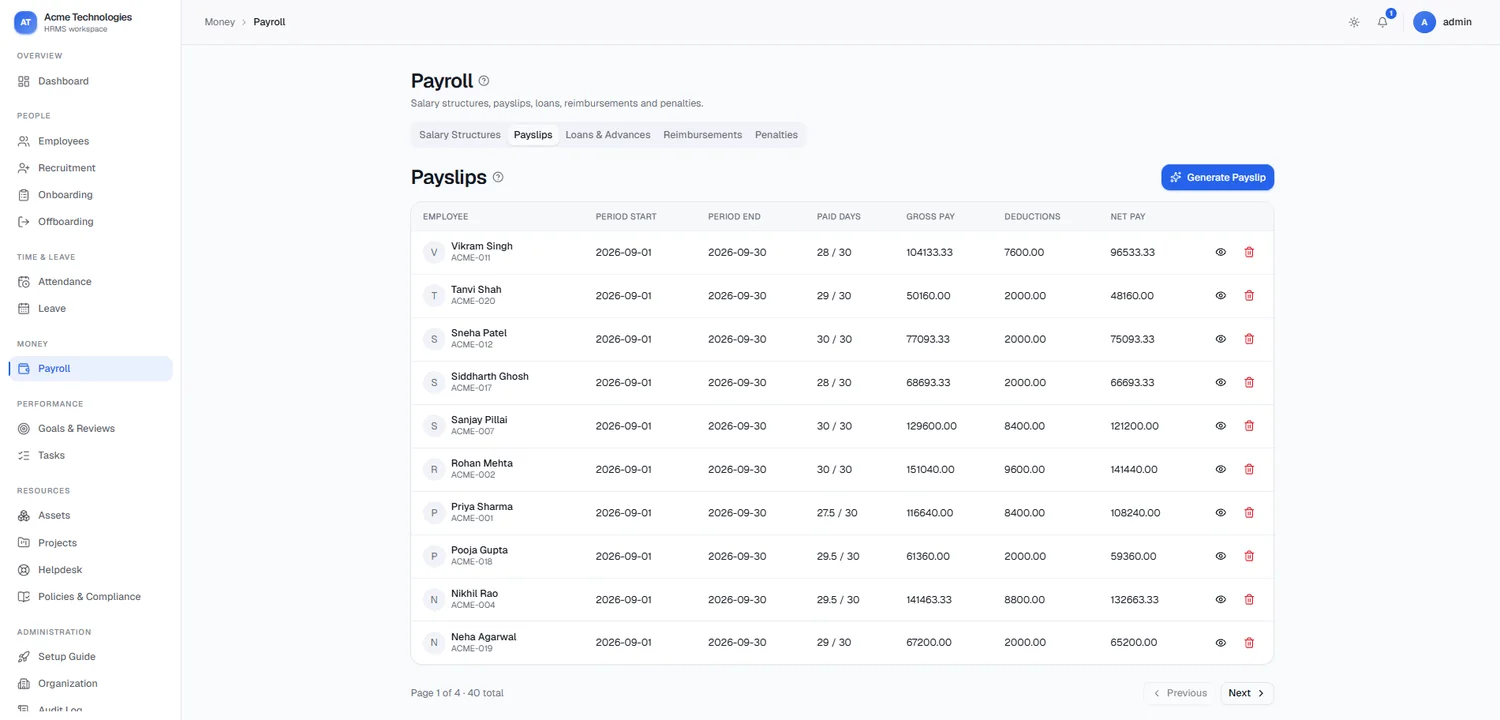Click the gross pay value 129600.00

click(x=931, y=426)
